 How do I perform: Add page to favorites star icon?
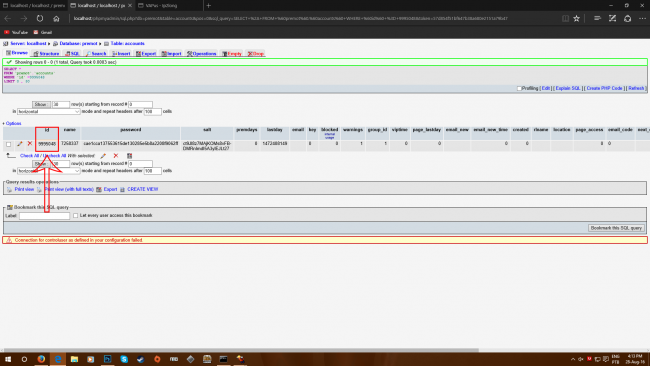click(x=576, y=18)
